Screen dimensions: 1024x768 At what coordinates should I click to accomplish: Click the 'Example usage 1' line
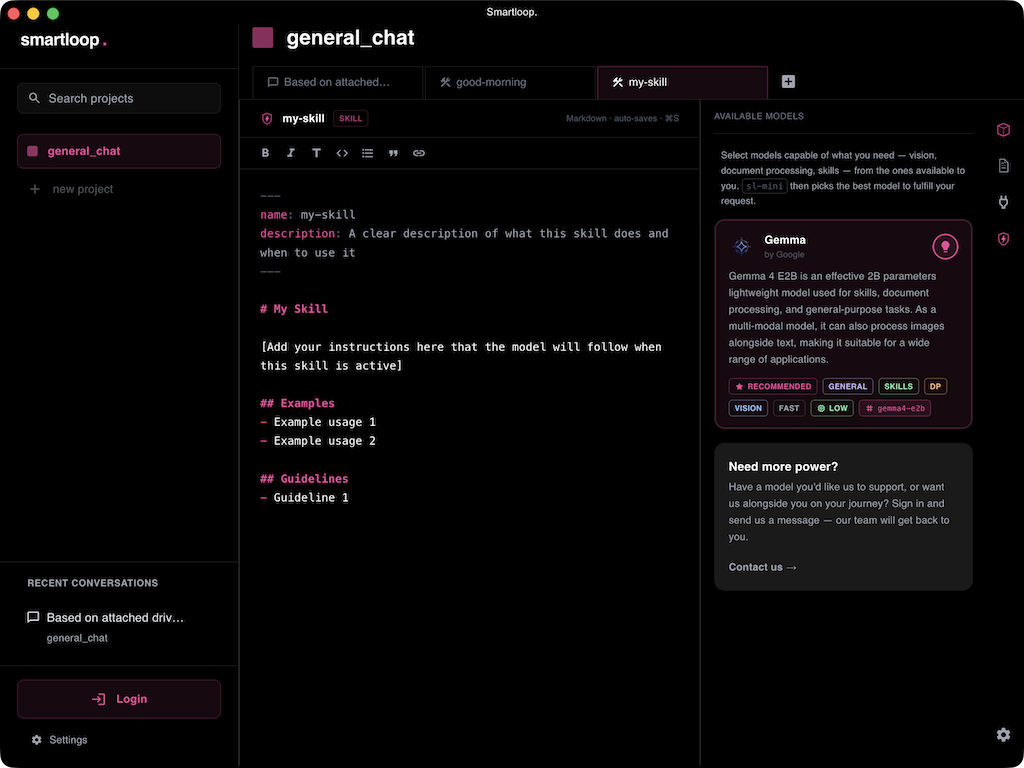pyautogui.click(x=318, y=422)
